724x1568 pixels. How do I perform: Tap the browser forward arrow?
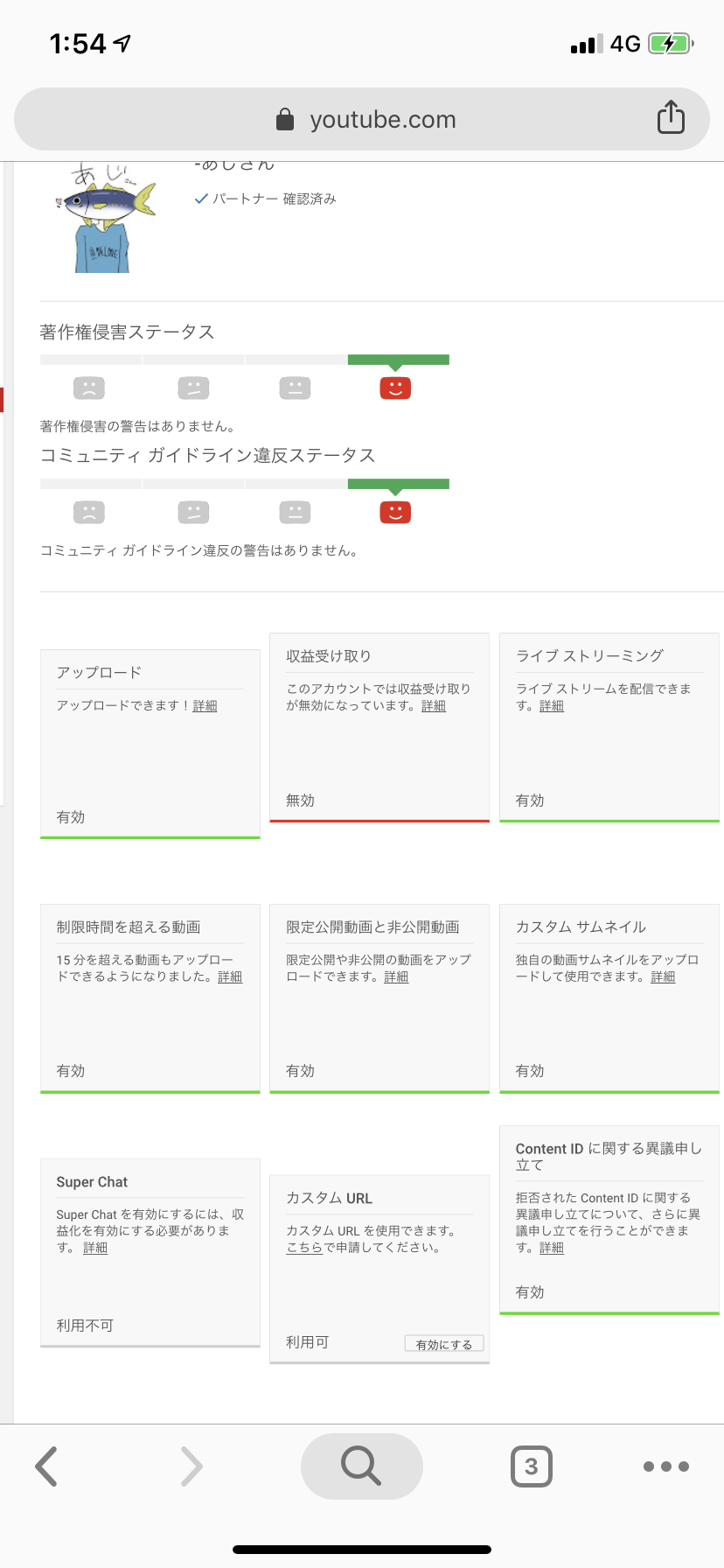coord(191,1466)
